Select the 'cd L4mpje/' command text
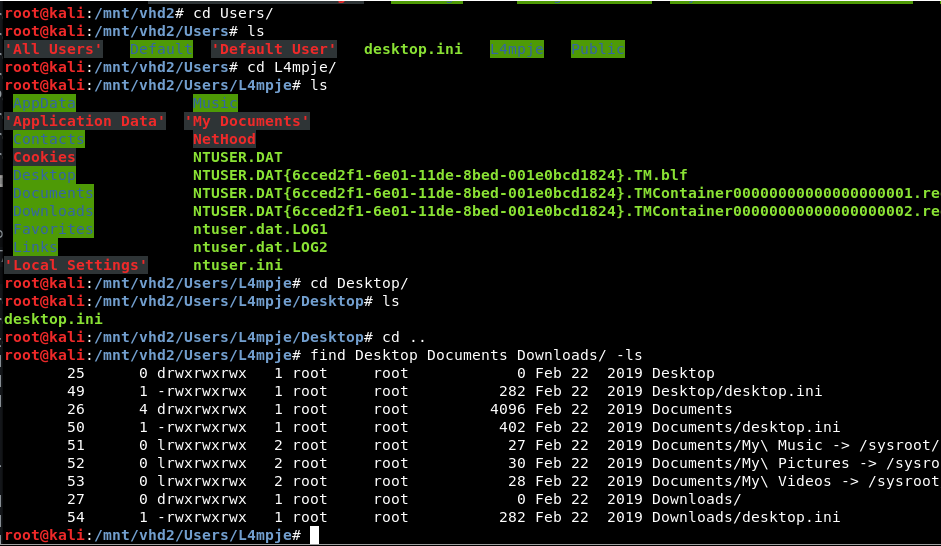Screen dimensions: 941x546 click(x=292, y=67)
